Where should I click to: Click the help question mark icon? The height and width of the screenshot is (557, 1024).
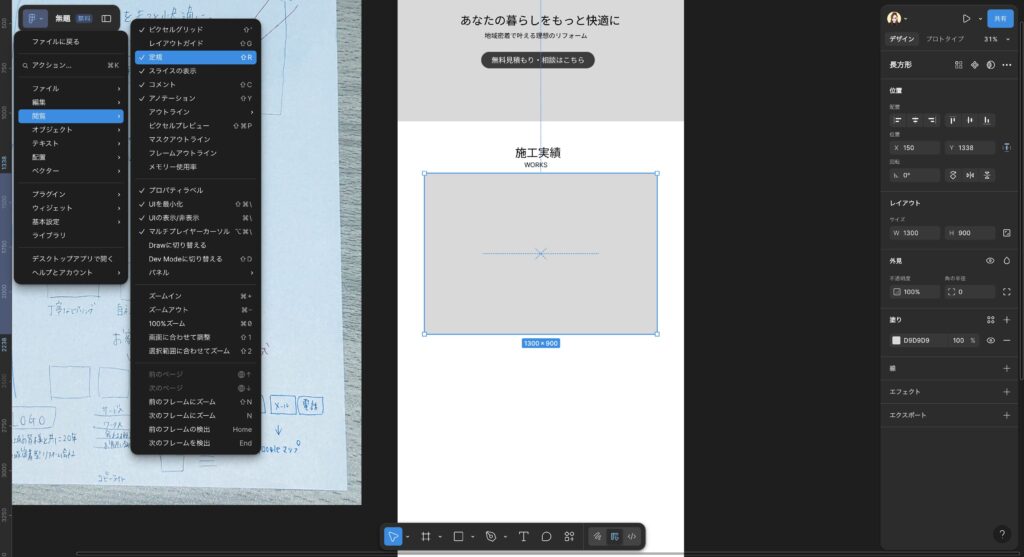(x=1002, y=534)
